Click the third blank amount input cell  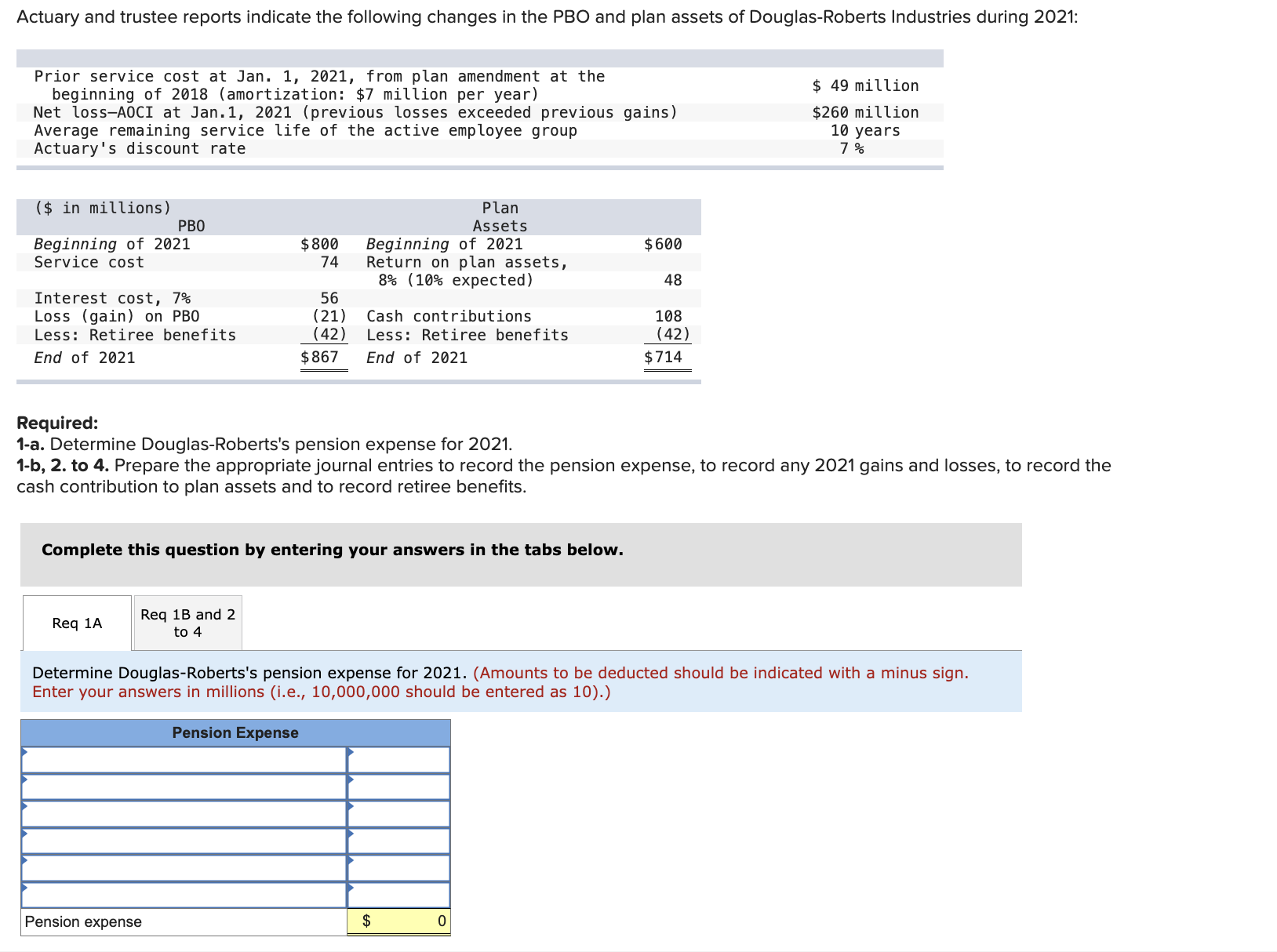click(400, 813)
